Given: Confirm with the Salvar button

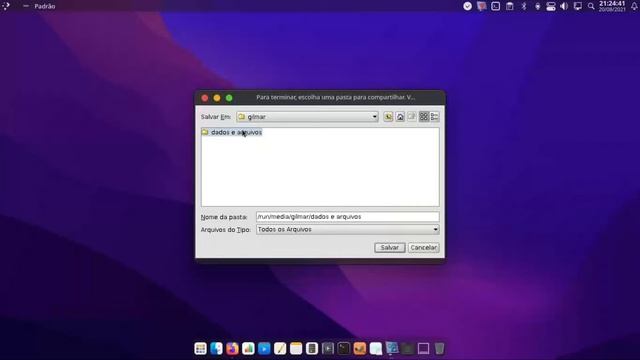Looking at the screenshot, I should tap(390, 247).
